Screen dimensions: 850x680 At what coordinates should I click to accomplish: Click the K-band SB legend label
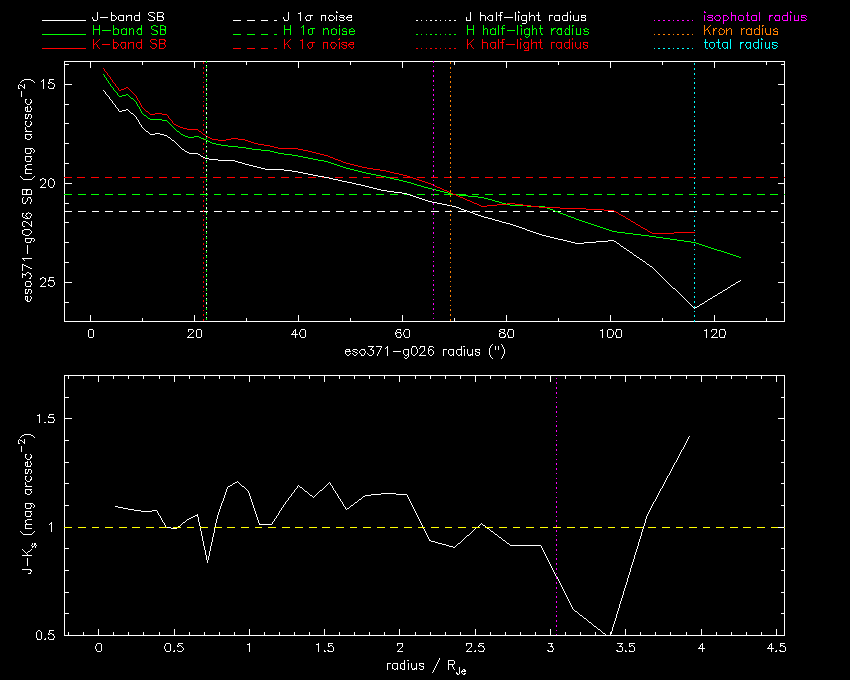coord(129,44)
